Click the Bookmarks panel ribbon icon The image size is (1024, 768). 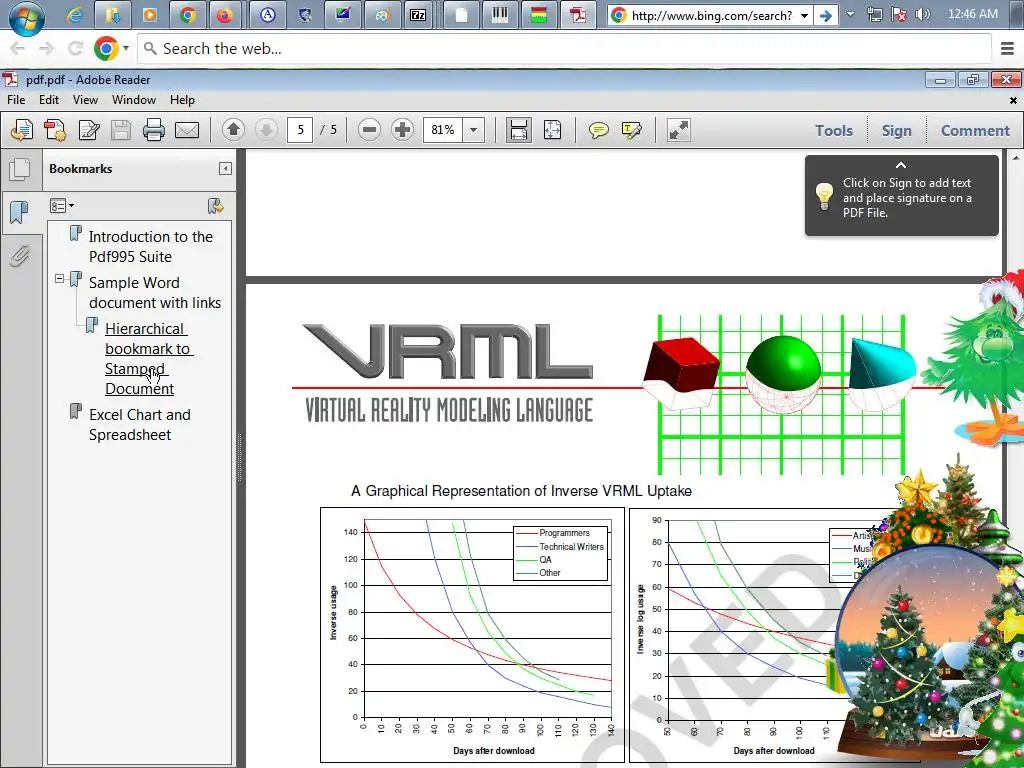[20, 213]
